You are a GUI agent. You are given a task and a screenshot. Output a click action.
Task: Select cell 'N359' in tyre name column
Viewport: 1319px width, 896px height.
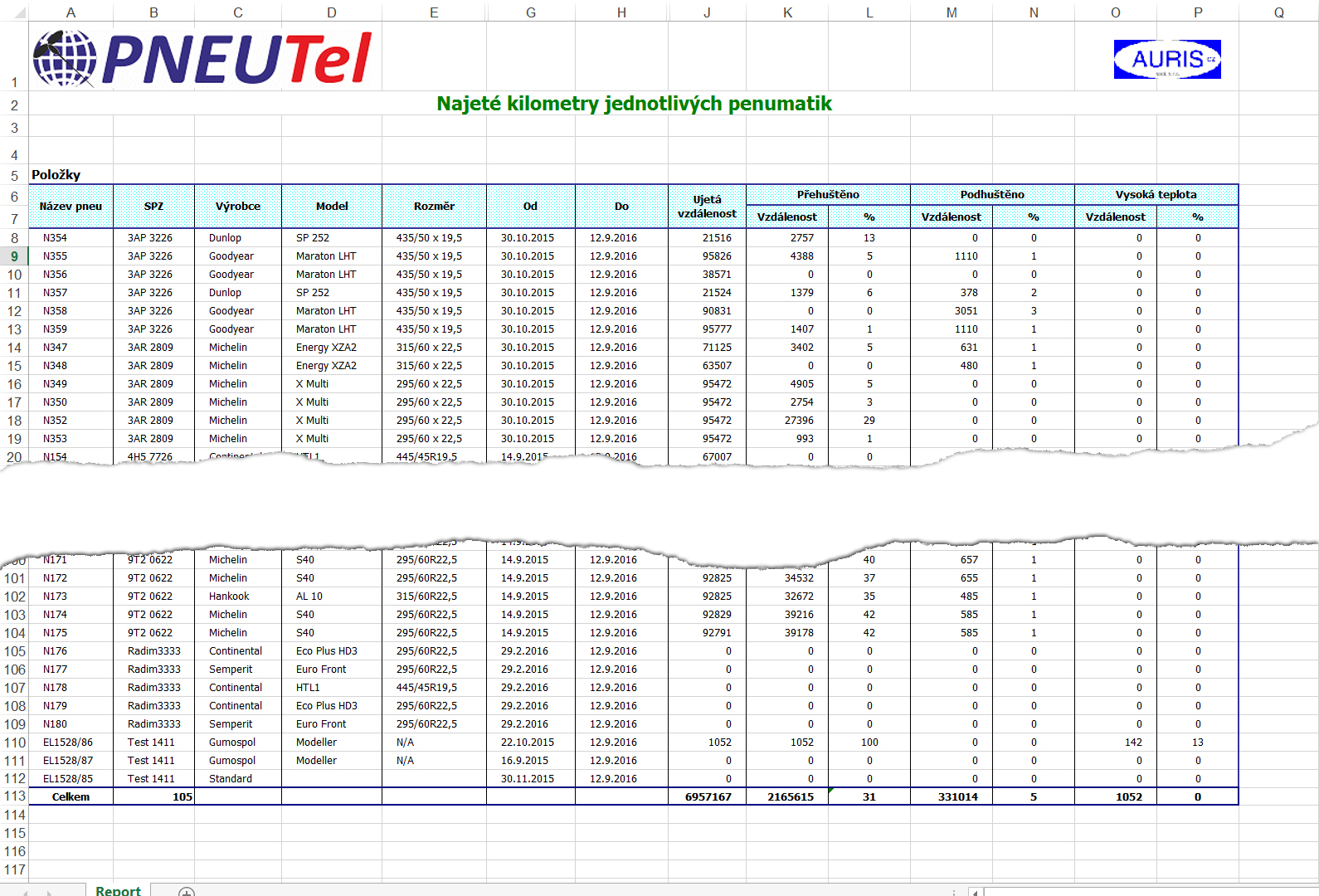click(x=71, y=329)
